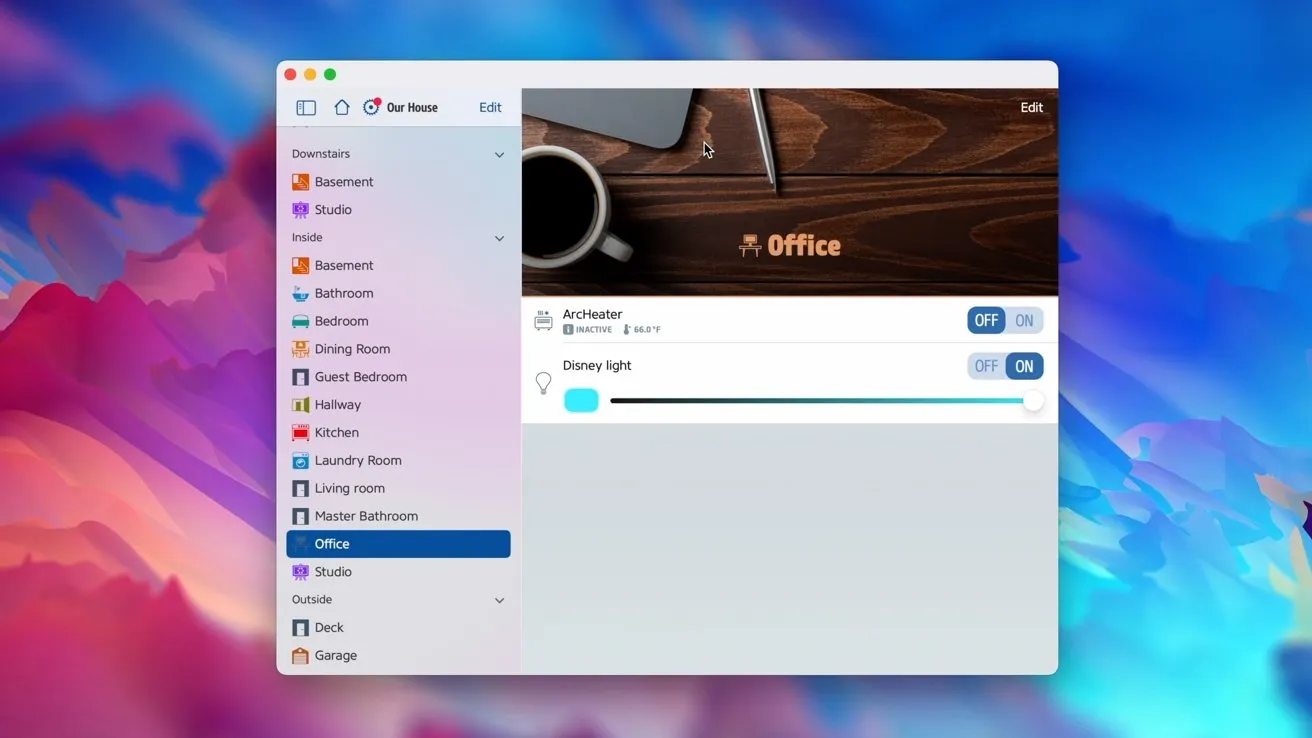The width and height of the screenshot is (1312, 738).
Task: Collapse the Downstairs section
Action: [x=499, y=155]
